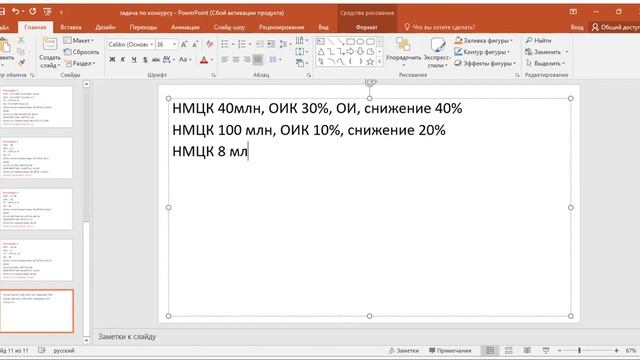640x360 pixels.
Task: Open Shape Outline (Контур фигуры) dropdown
Action: (x=482, y=52)
